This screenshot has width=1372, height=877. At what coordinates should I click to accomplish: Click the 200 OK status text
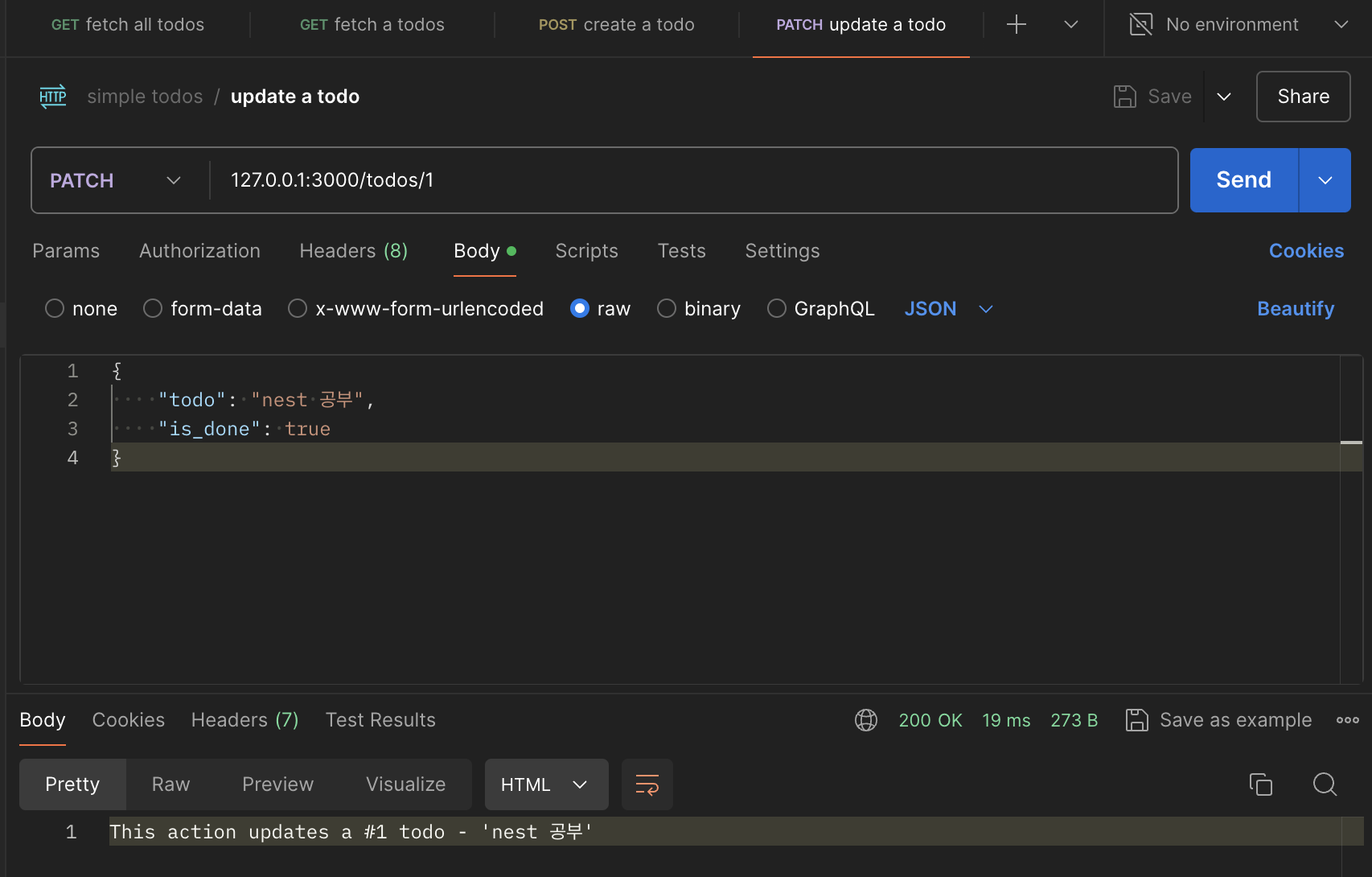[x=930, y=720]
